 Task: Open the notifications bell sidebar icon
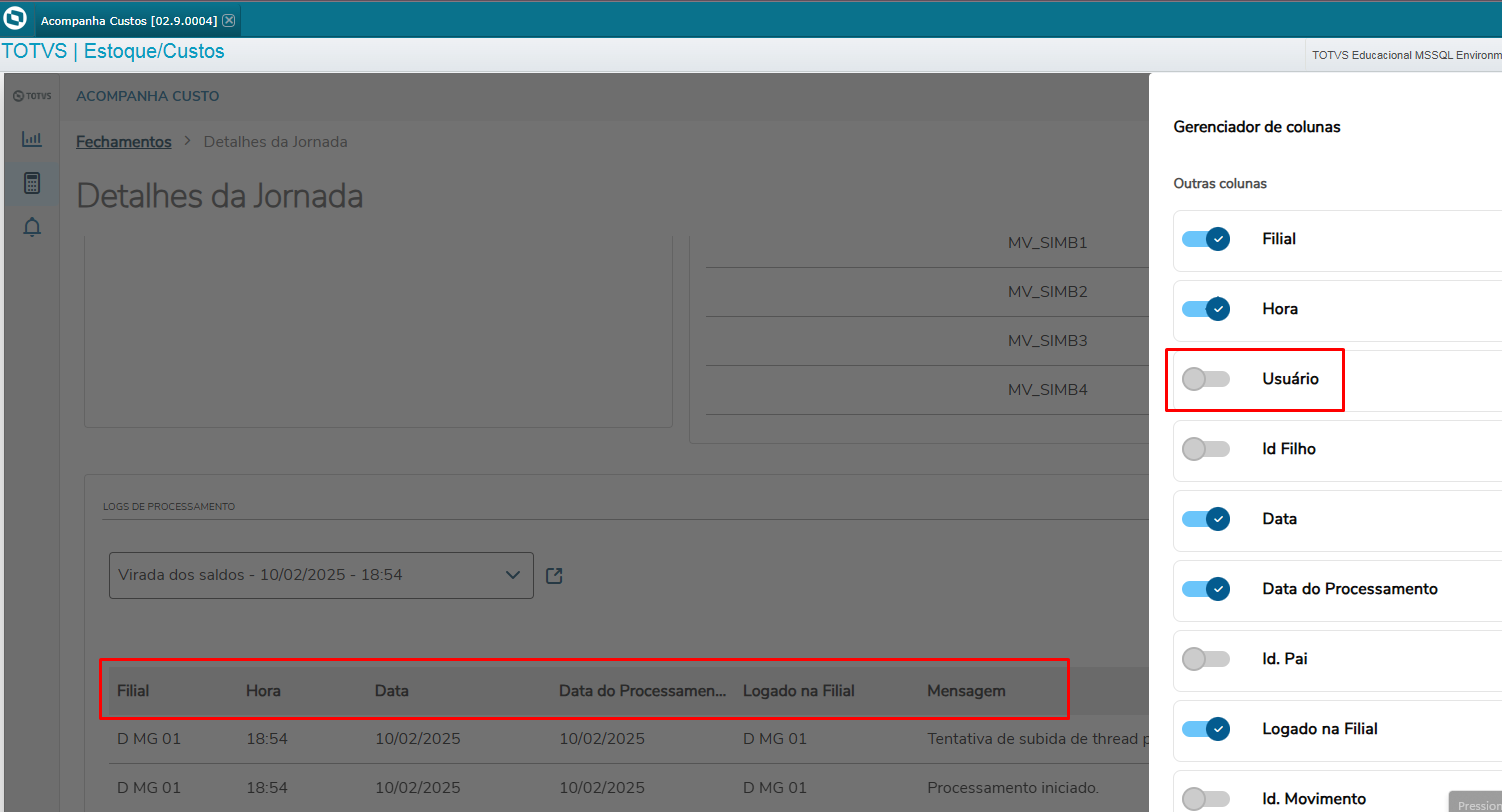(x=32, y=227)
